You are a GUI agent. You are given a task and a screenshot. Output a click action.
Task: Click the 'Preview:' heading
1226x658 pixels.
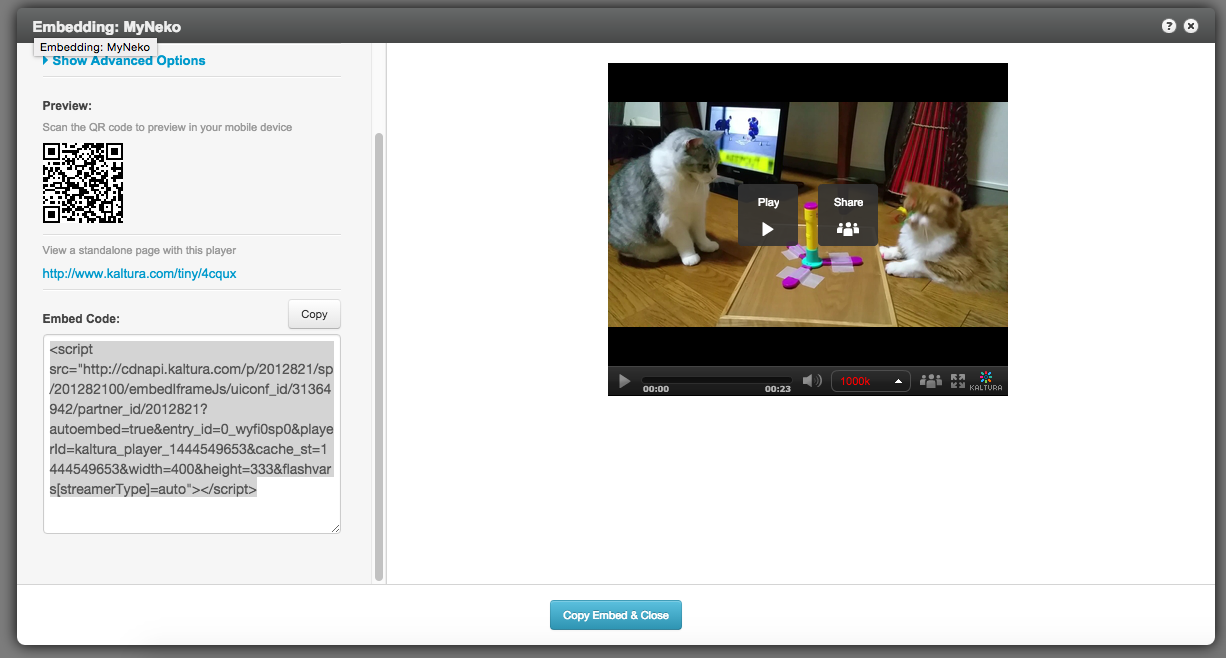(67, 106)
